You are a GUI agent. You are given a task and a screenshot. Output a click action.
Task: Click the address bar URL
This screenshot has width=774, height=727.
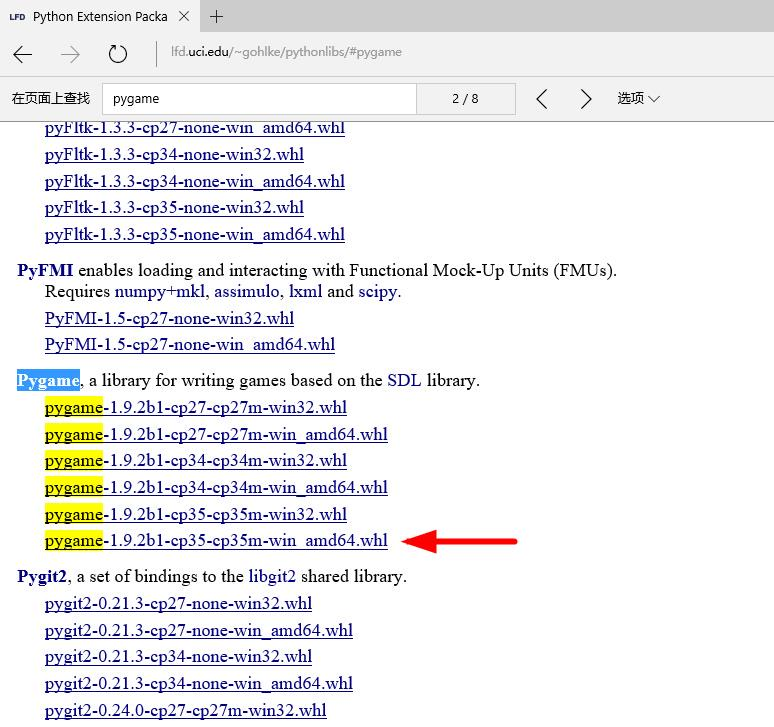286,52
